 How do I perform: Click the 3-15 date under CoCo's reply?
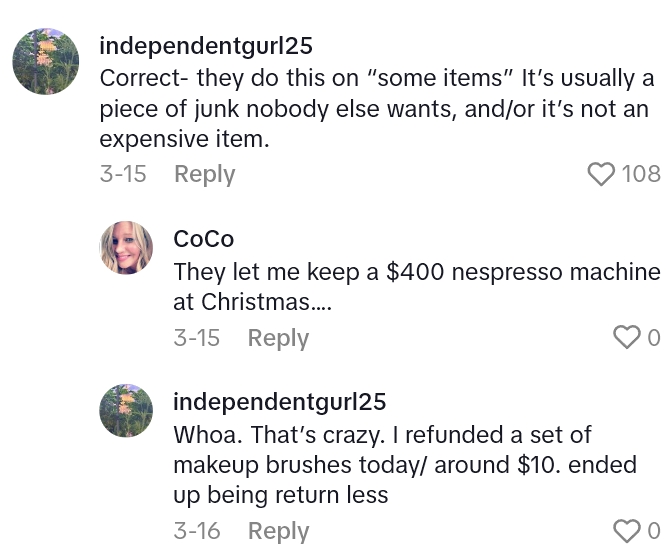coord(196,338)
